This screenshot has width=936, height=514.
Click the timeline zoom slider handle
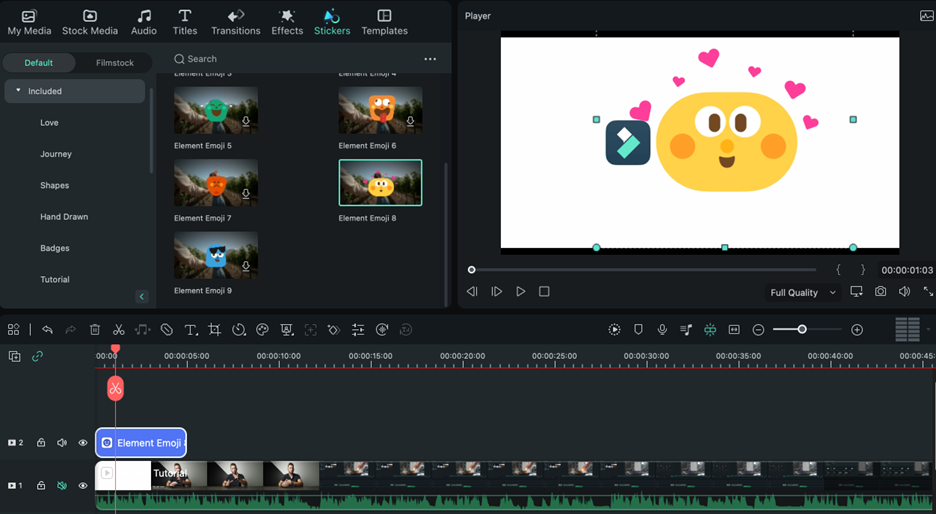[802, 330]
